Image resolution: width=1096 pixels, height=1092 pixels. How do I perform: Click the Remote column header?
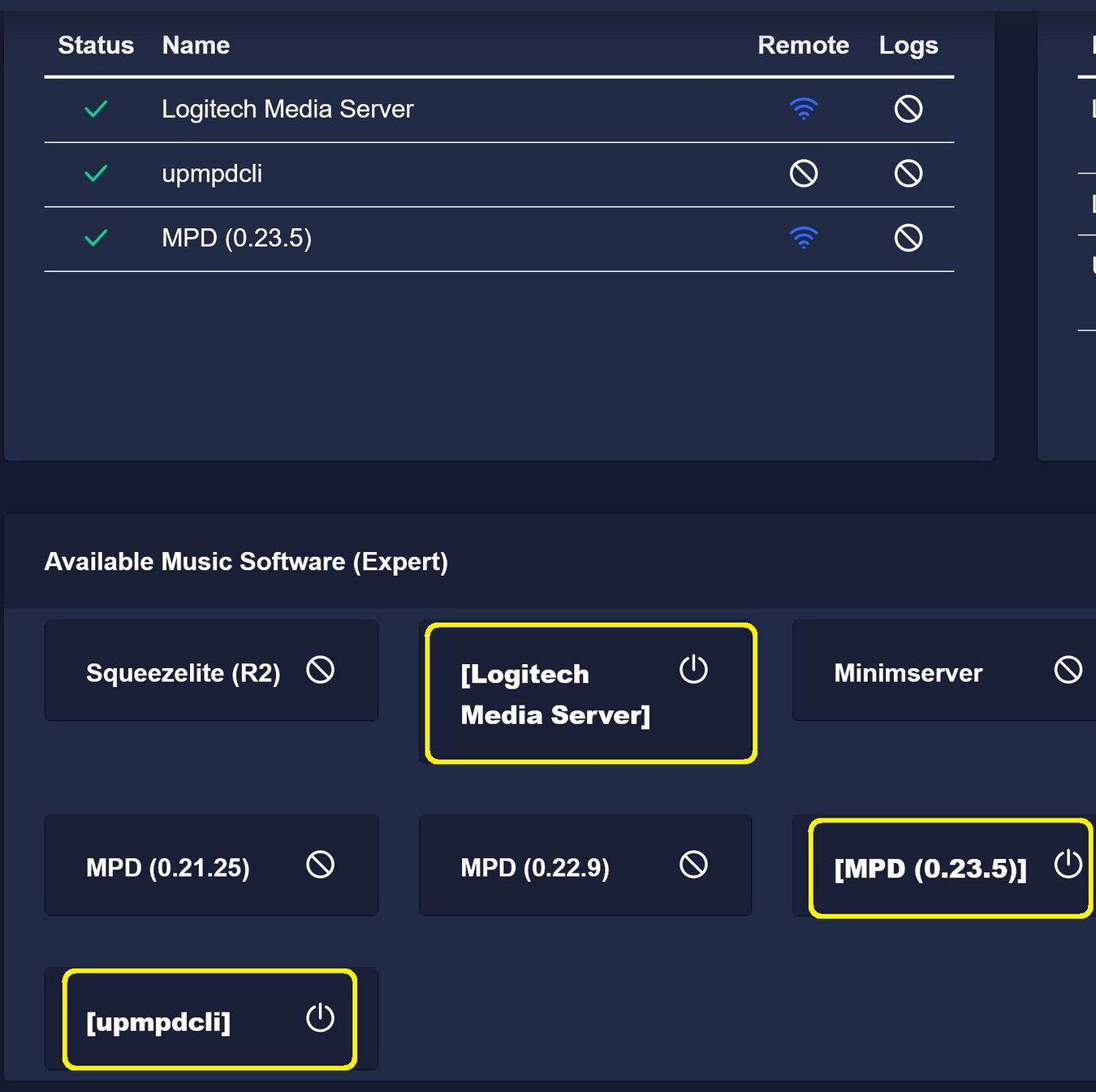pyautogui.click(x=804, y=45)
